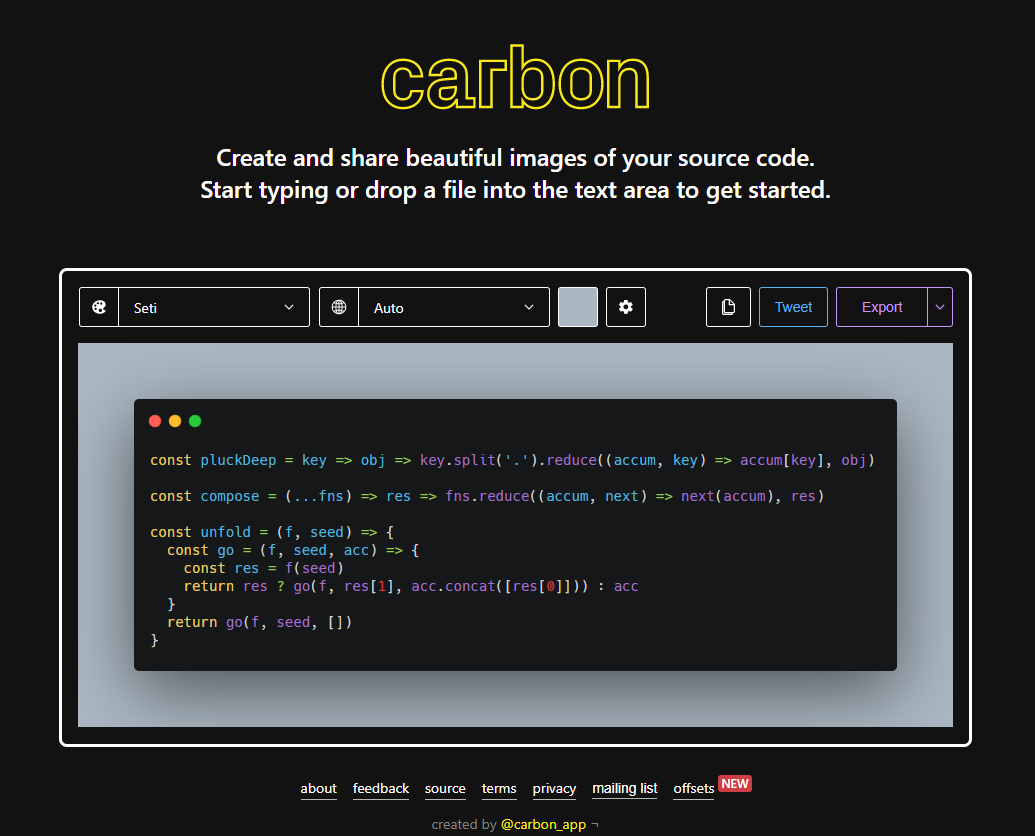Open the source link

click(445, 788)
